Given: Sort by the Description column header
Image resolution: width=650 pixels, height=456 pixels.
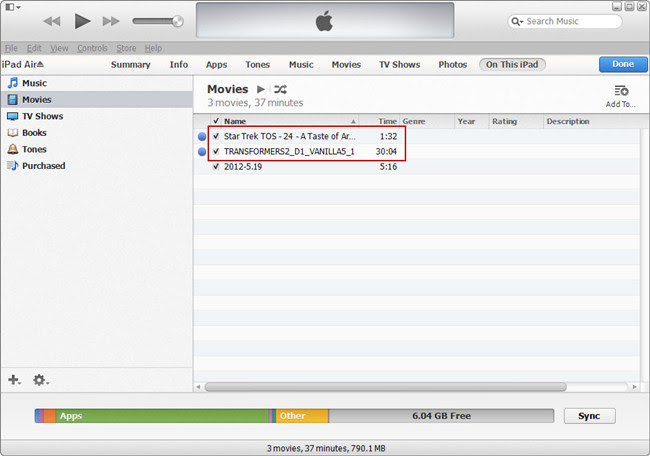Looking at the screenshot, I should [x=592, y=121].
